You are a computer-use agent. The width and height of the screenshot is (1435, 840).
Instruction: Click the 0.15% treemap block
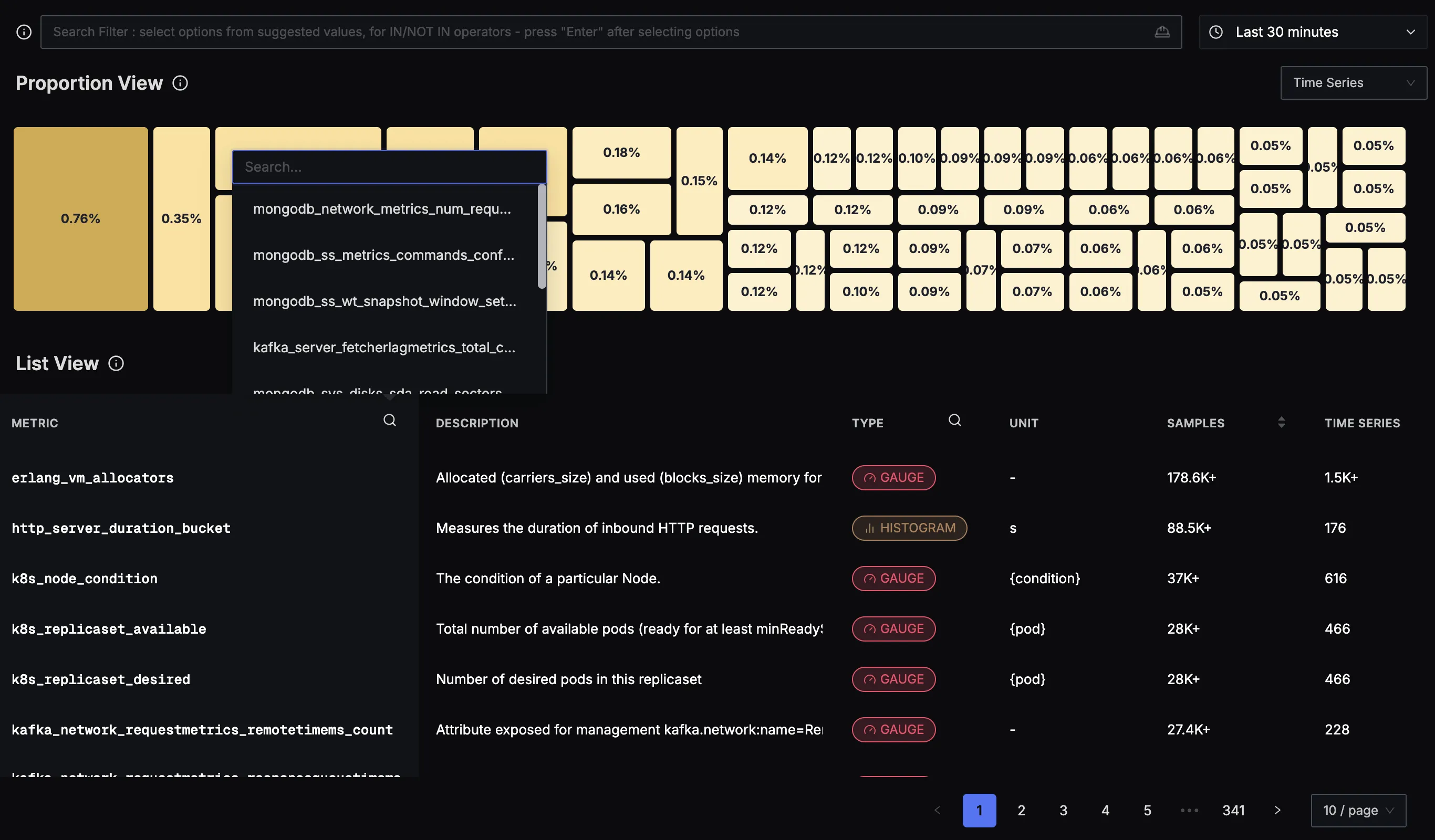click(699, 181)
